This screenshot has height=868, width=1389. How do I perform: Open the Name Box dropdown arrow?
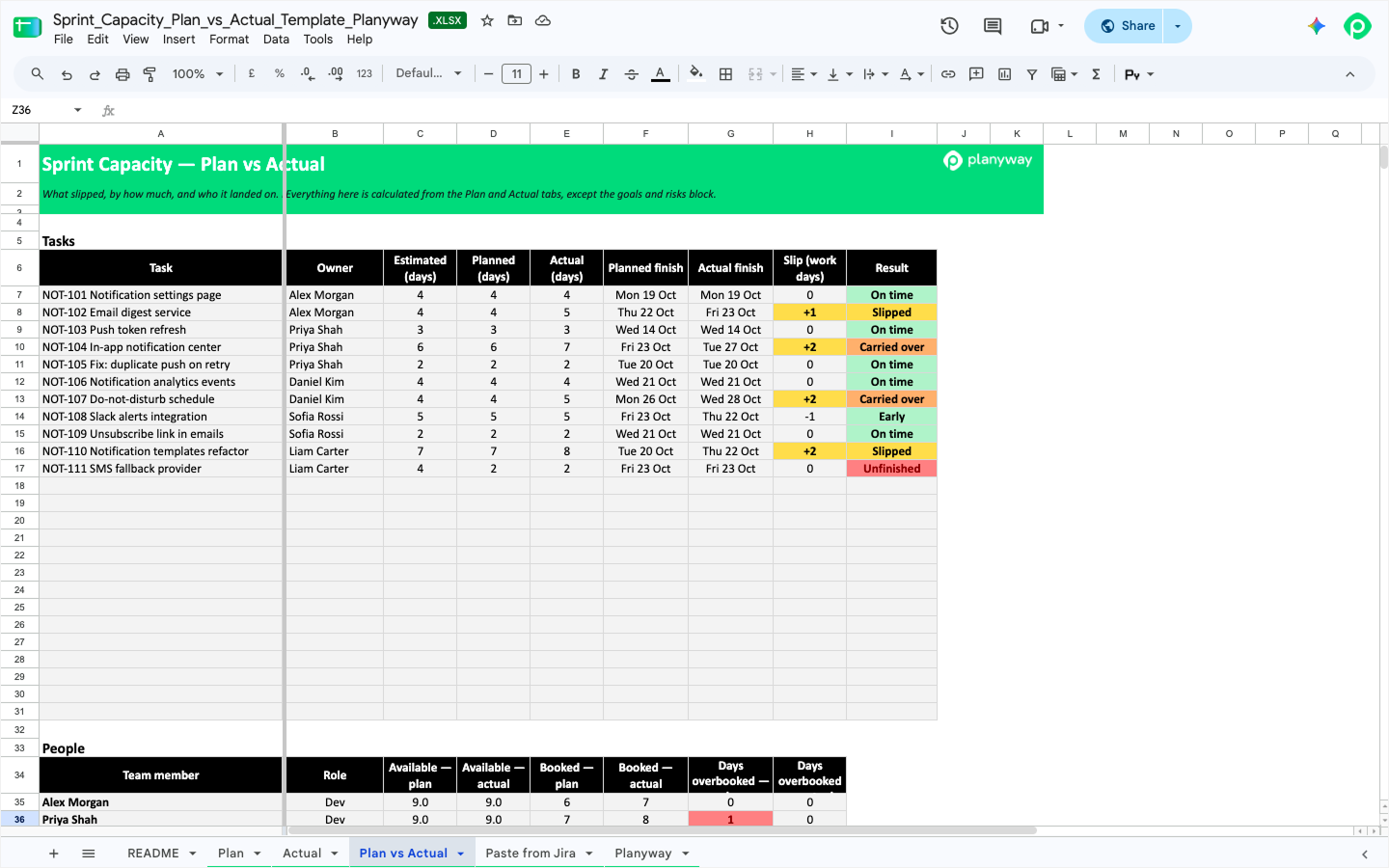[78, 110]
